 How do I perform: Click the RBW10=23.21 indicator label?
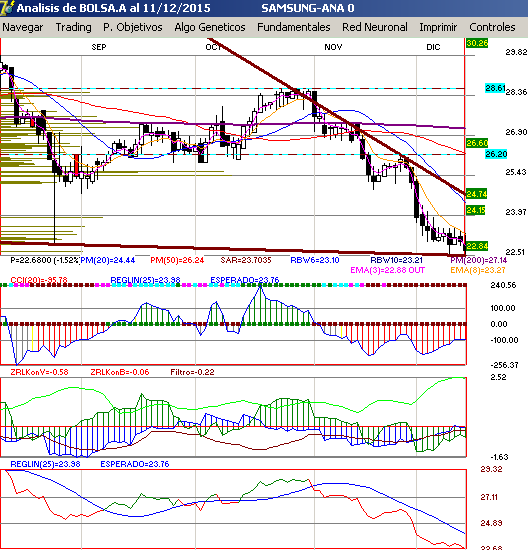[396, 260]
